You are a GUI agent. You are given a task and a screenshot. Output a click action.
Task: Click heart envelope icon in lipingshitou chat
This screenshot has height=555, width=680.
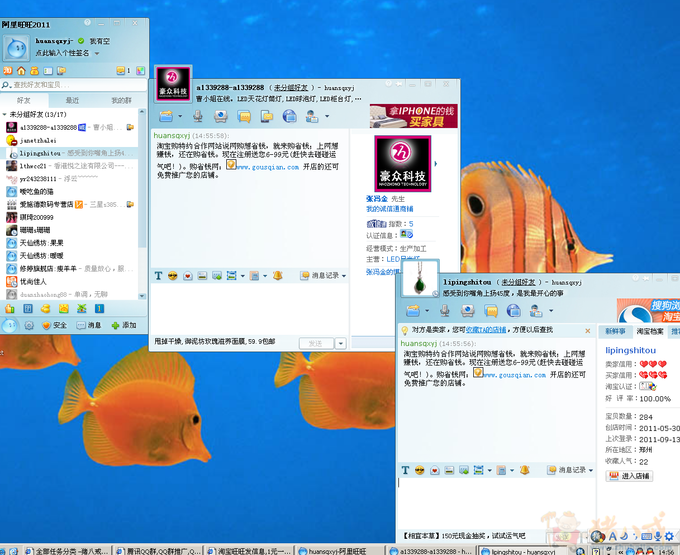(434, 470)
